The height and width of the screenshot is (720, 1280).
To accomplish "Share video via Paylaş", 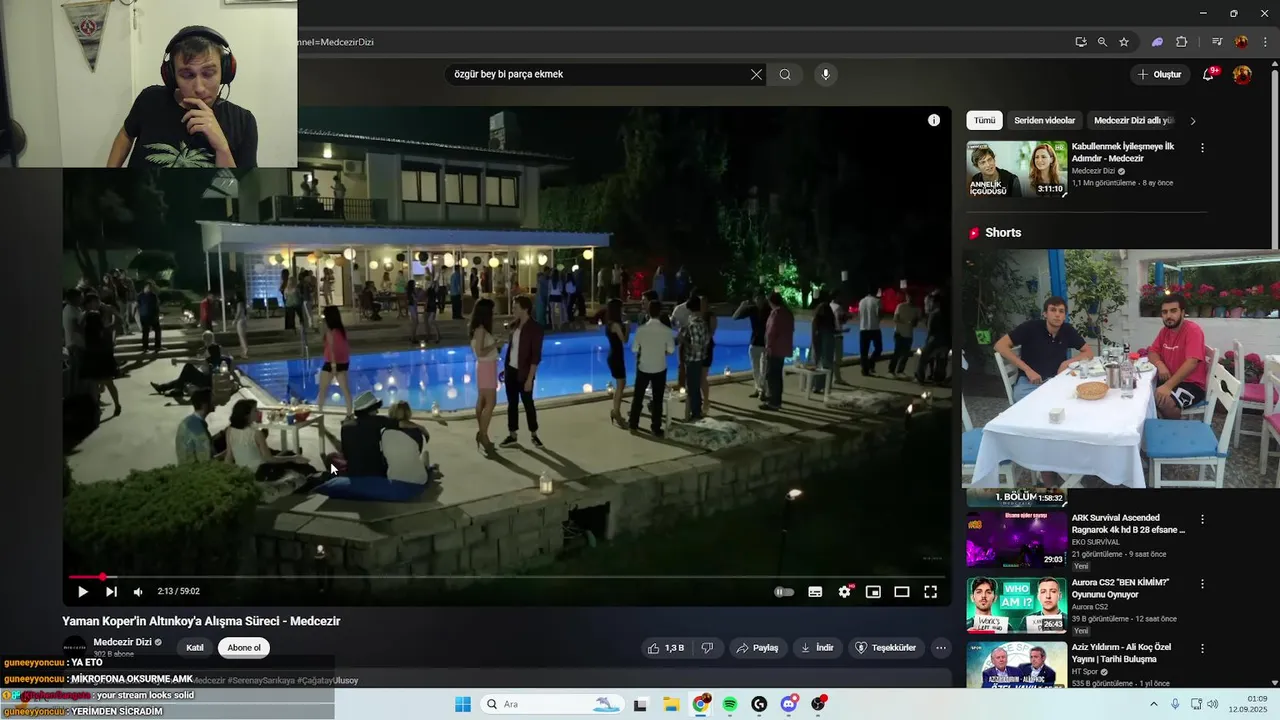I will (757, 648).
